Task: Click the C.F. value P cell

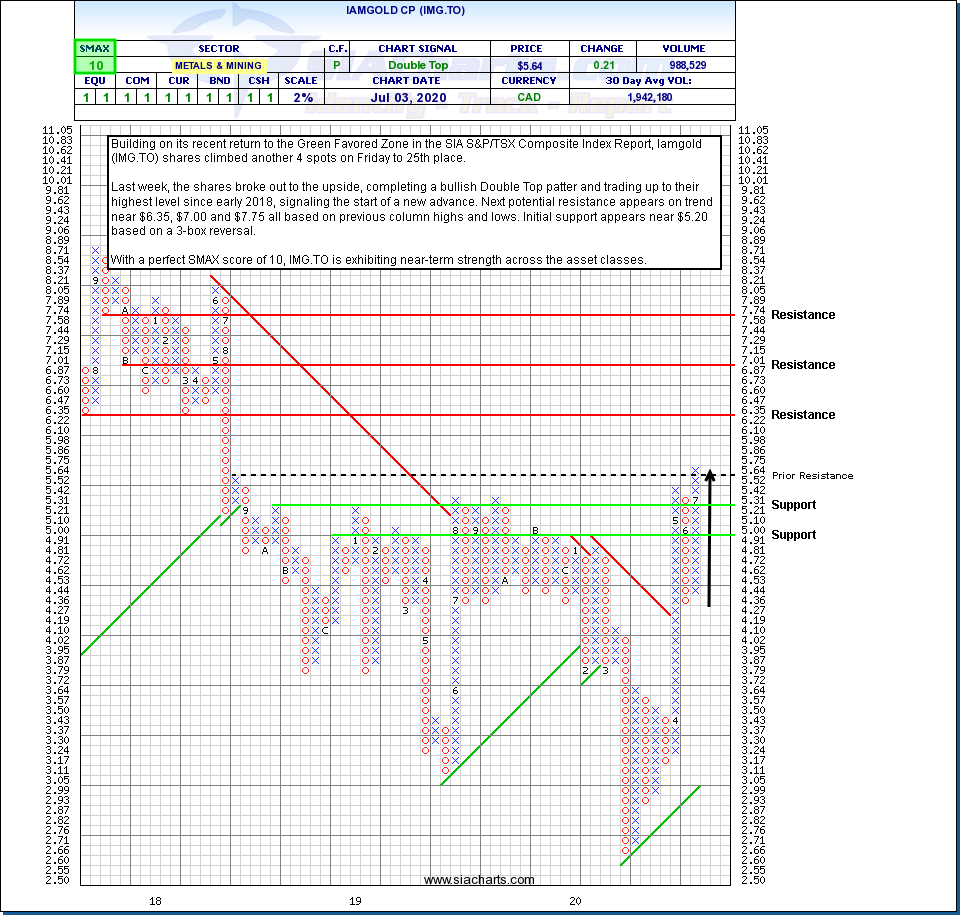Action: coord(335,65)
